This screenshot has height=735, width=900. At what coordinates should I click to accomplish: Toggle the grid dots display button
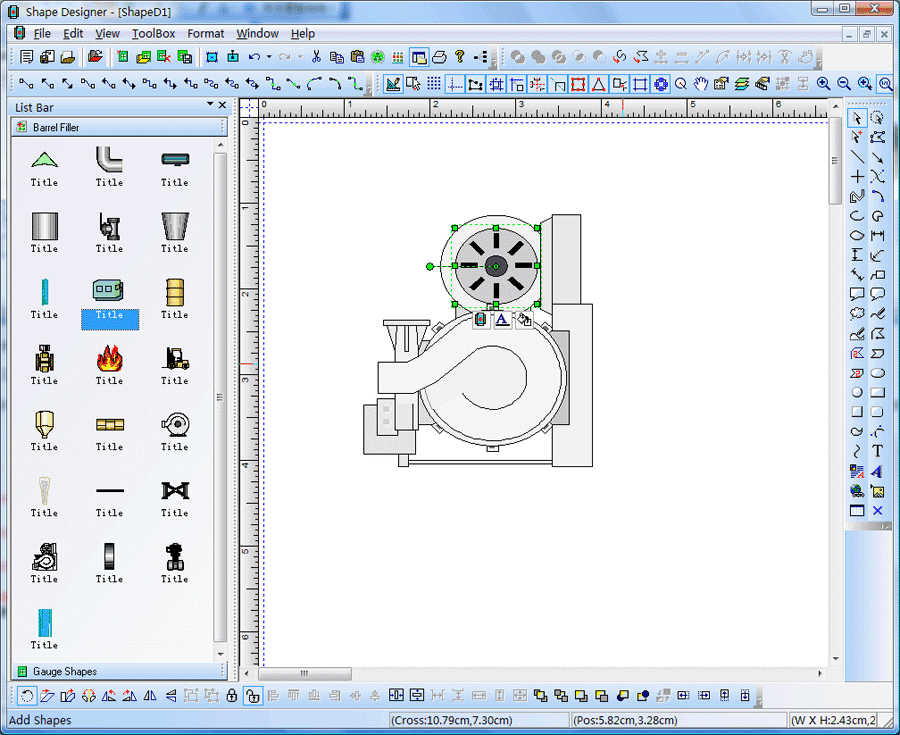point(435,84)
